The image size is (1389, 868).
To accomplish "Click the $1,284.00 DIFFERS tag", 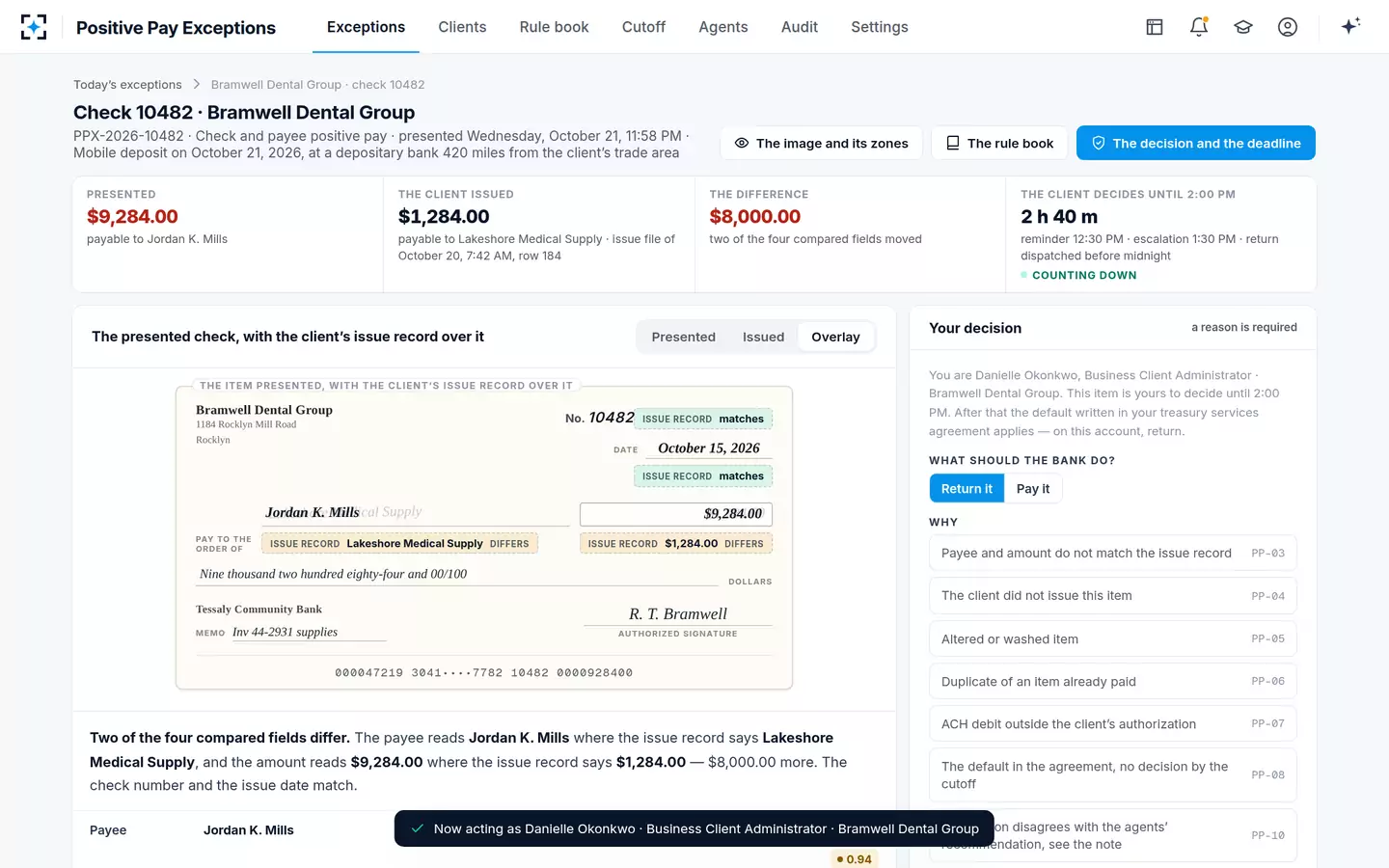I will [675, 544].
